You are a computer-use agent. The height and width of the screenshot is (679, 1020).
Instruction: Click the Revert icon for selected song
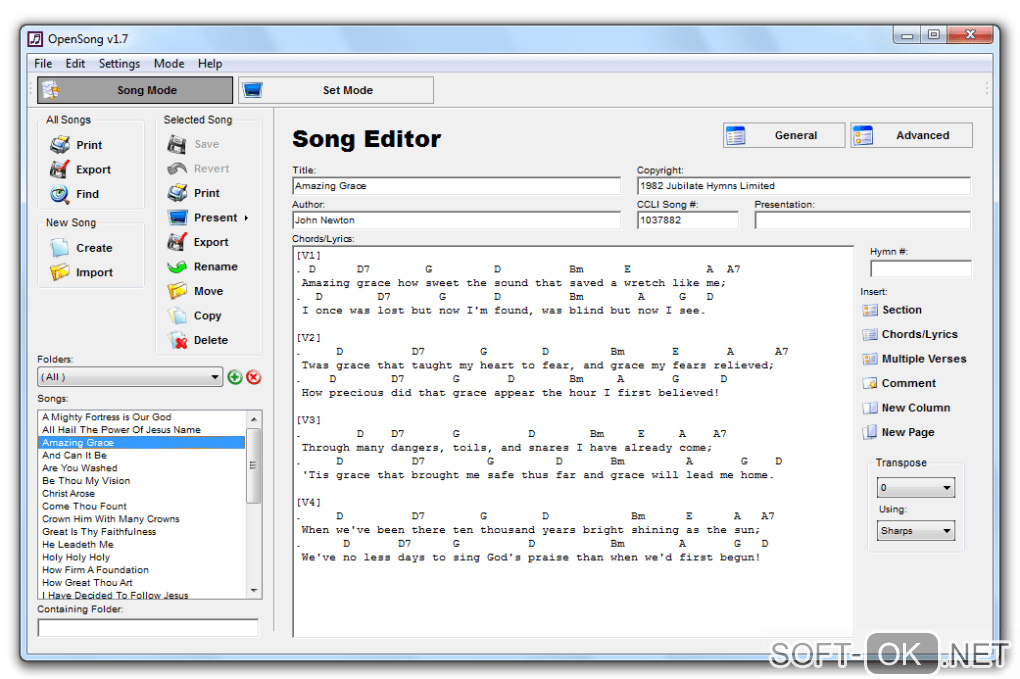pyautogui.click(x=176, y=168)
